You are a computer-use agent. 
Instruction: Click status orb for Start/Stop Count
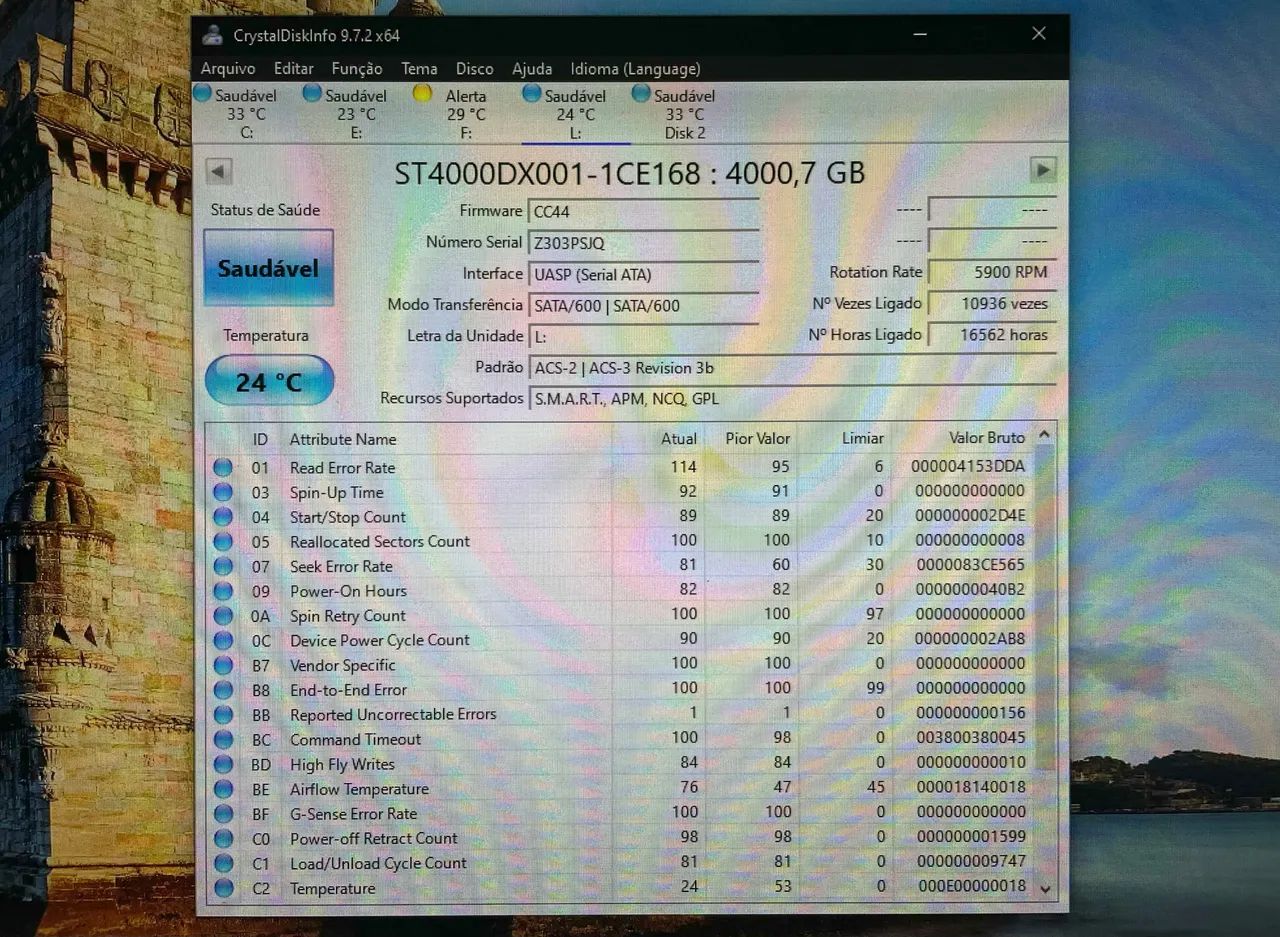(x=222, y=517)
